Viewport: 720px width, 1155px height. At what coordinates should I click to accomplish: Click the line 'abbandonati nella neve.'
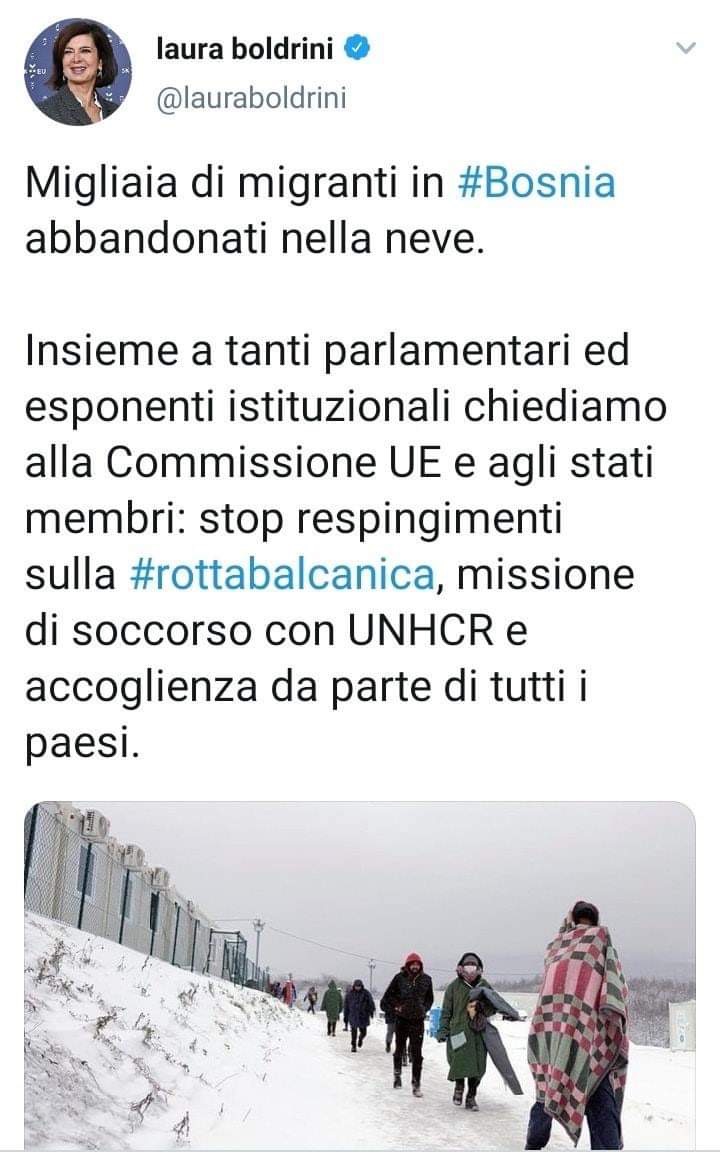[255, 239]
